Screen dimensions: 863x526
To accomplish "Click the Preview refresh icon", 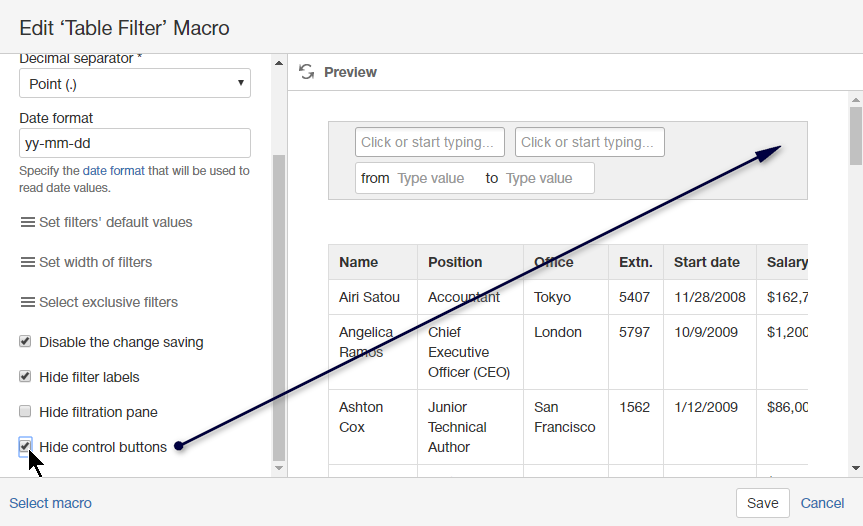I will [307, 72].
